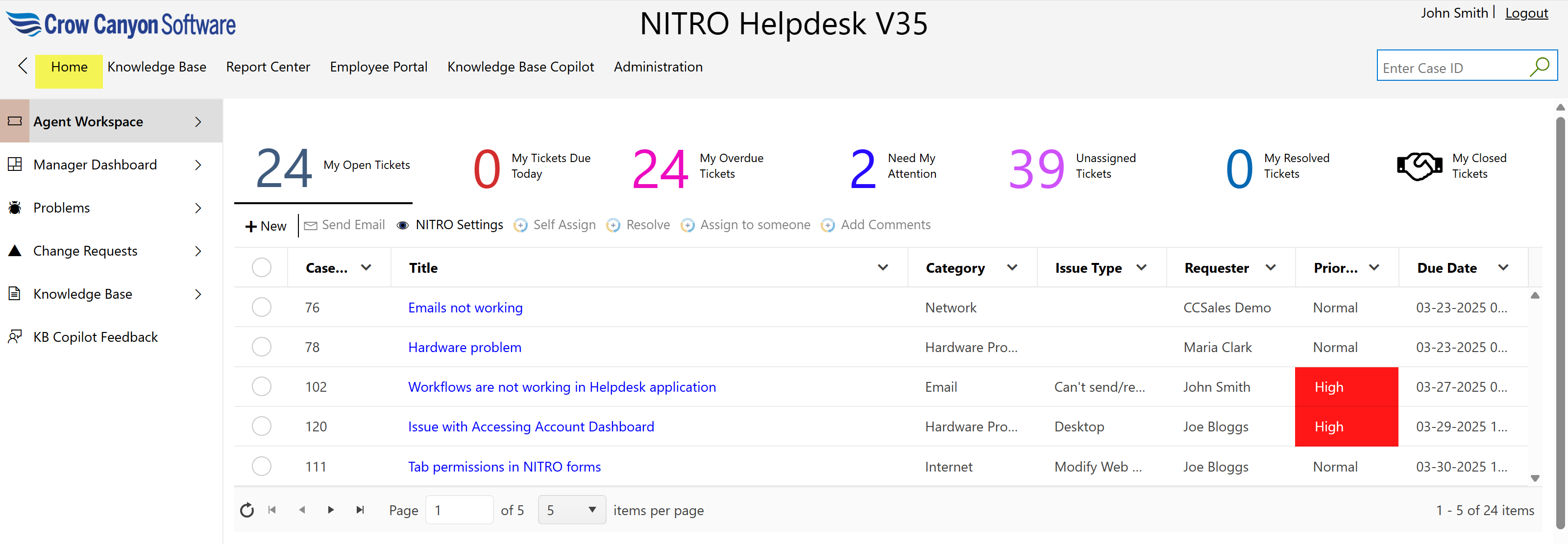Click the back arrow beside the Home tab

coord(23,66)
